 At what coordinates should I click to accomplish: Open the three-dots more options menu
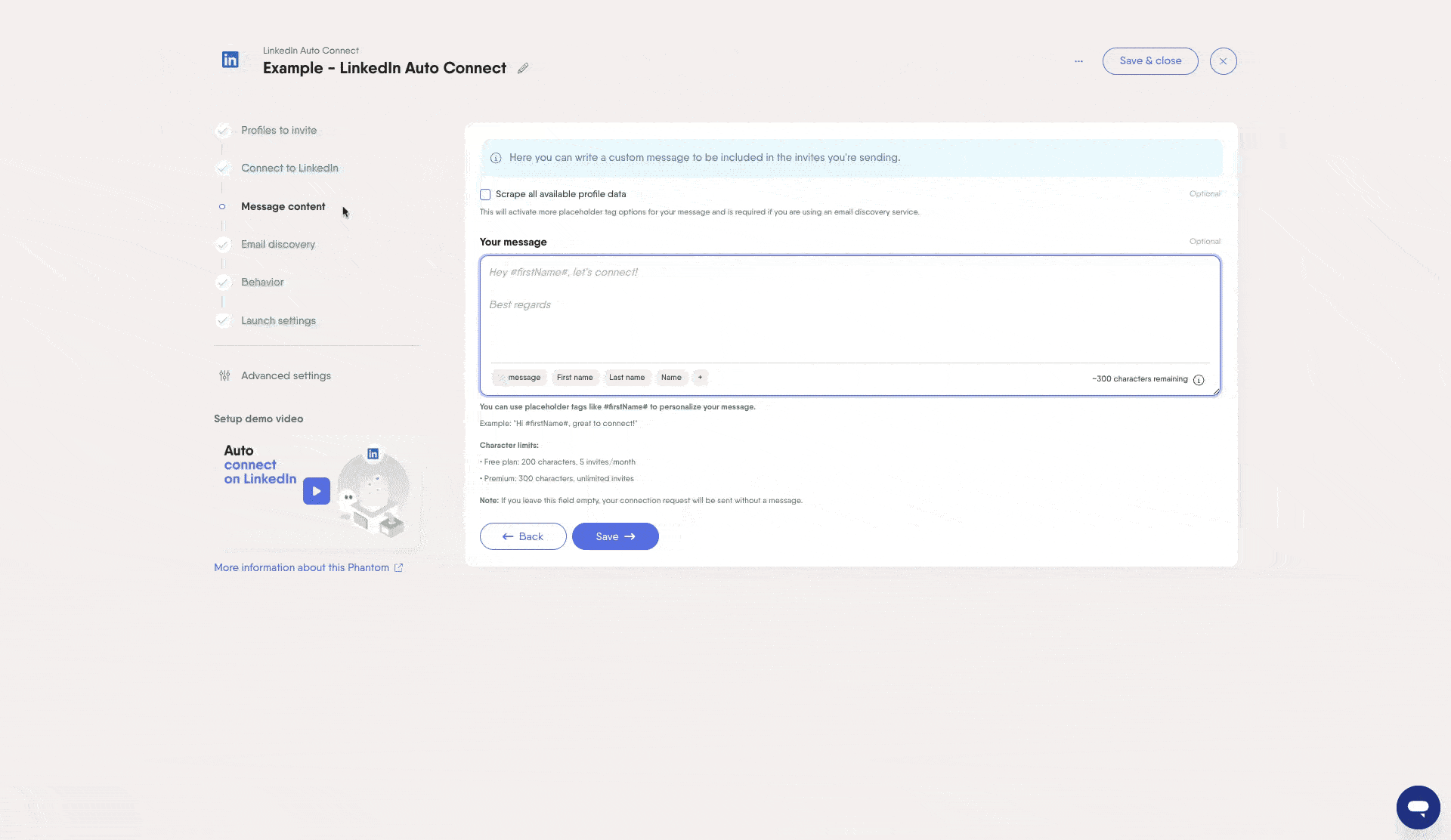tap(1078, 61)
